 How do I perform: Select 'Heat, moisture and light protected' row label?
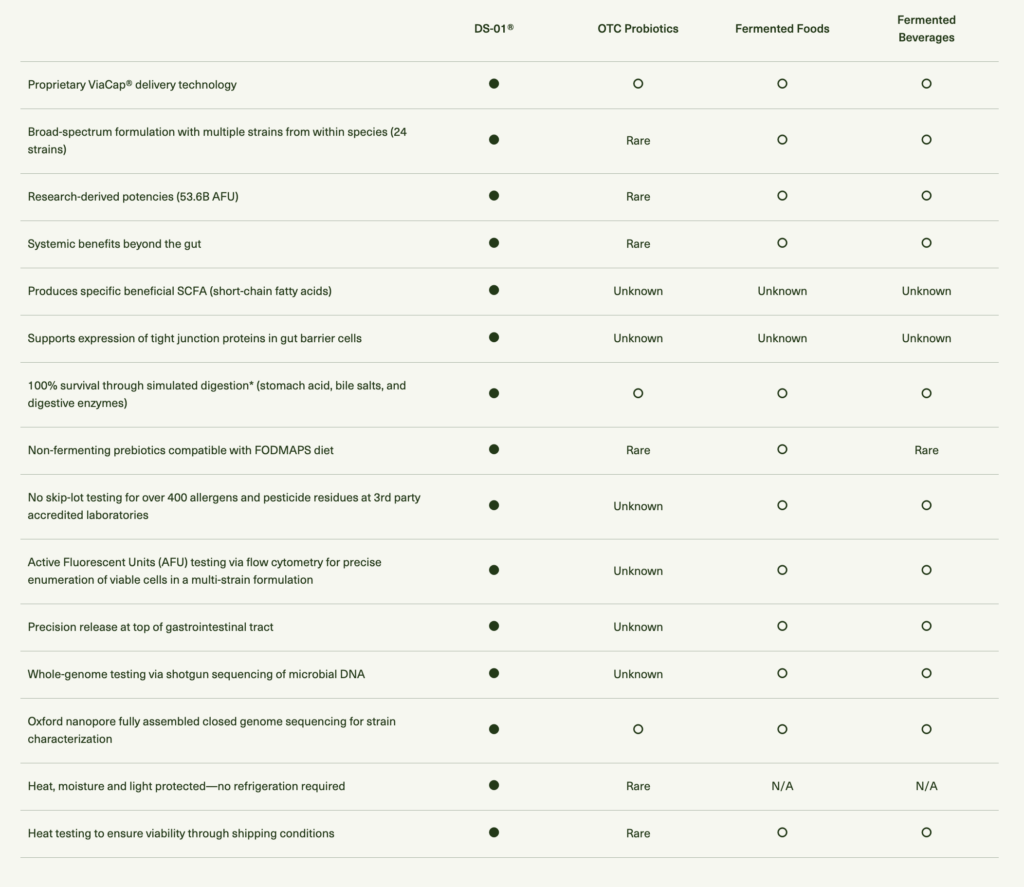coord(186,786)
